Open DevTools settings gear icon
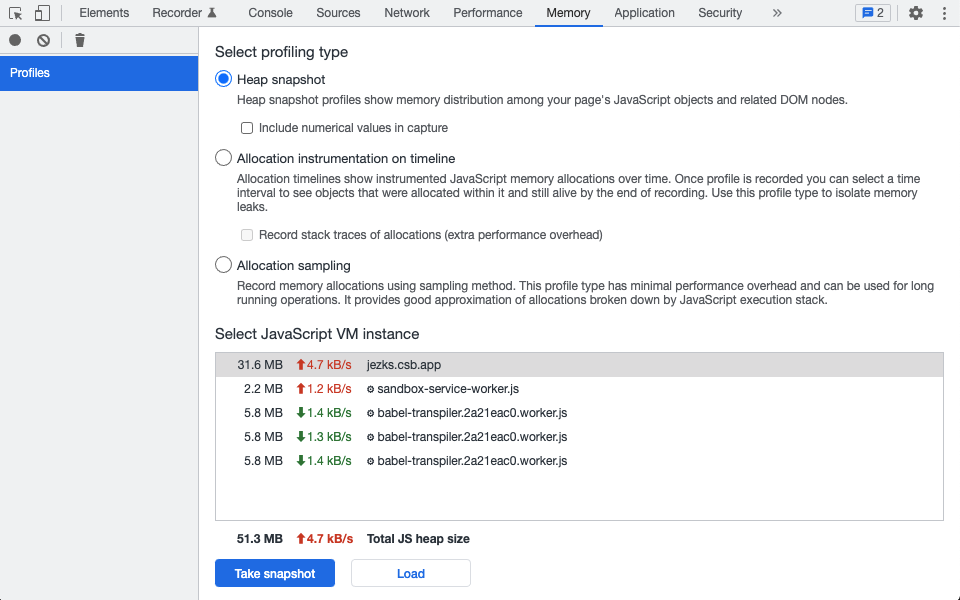The width and height of the screenshot is (960, 600). (x=915, y=13)
